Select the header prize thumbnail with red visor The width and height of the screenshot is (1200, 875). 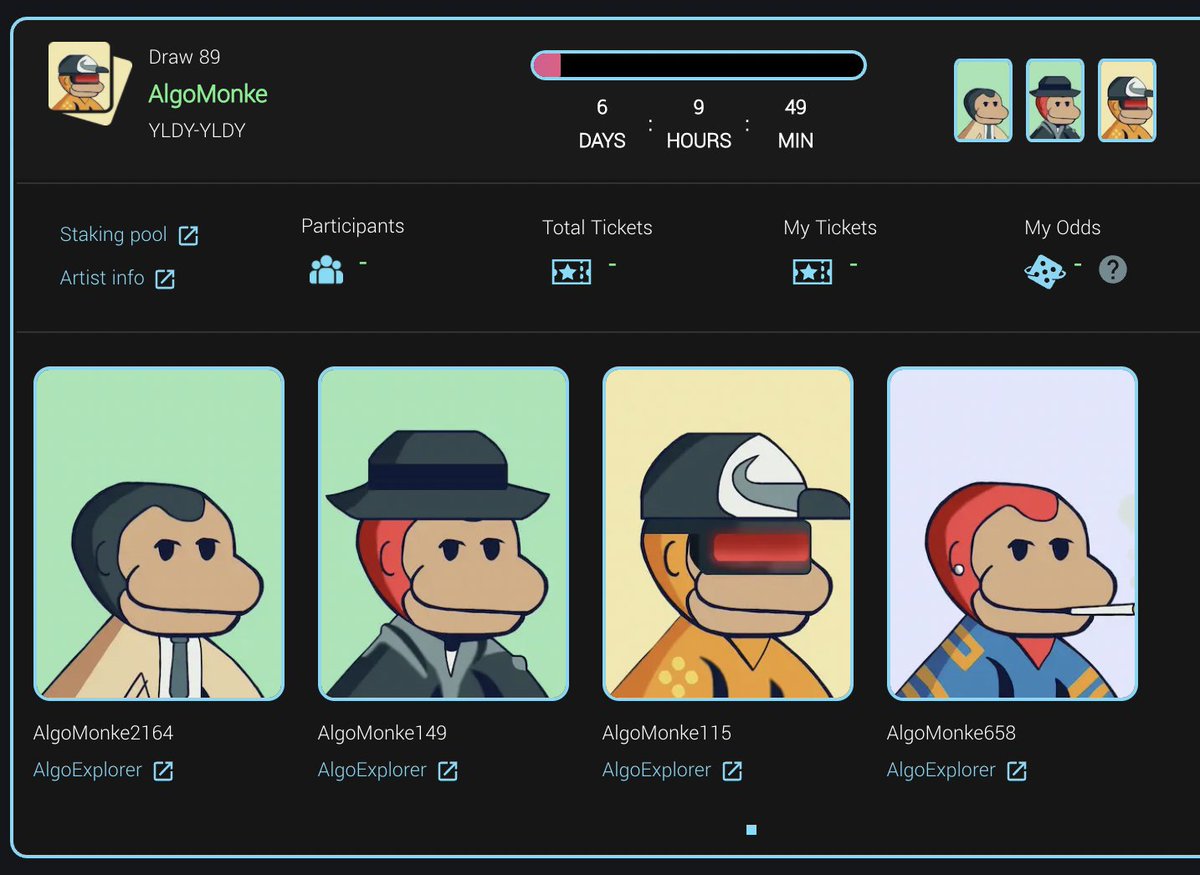point(1127,100)
